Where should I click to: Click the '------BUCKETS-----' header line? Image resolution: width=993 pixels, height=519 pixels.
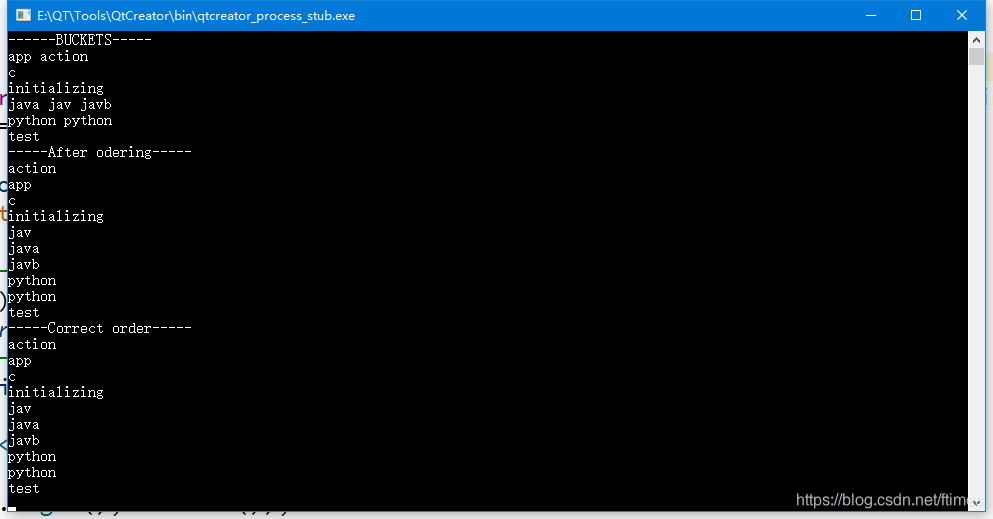point(80,40)
